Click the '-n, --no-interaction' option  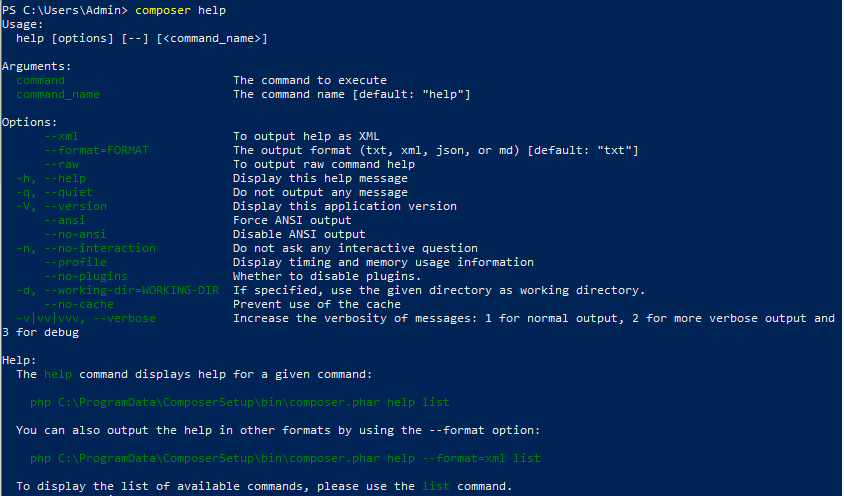[x=86, y=248]
